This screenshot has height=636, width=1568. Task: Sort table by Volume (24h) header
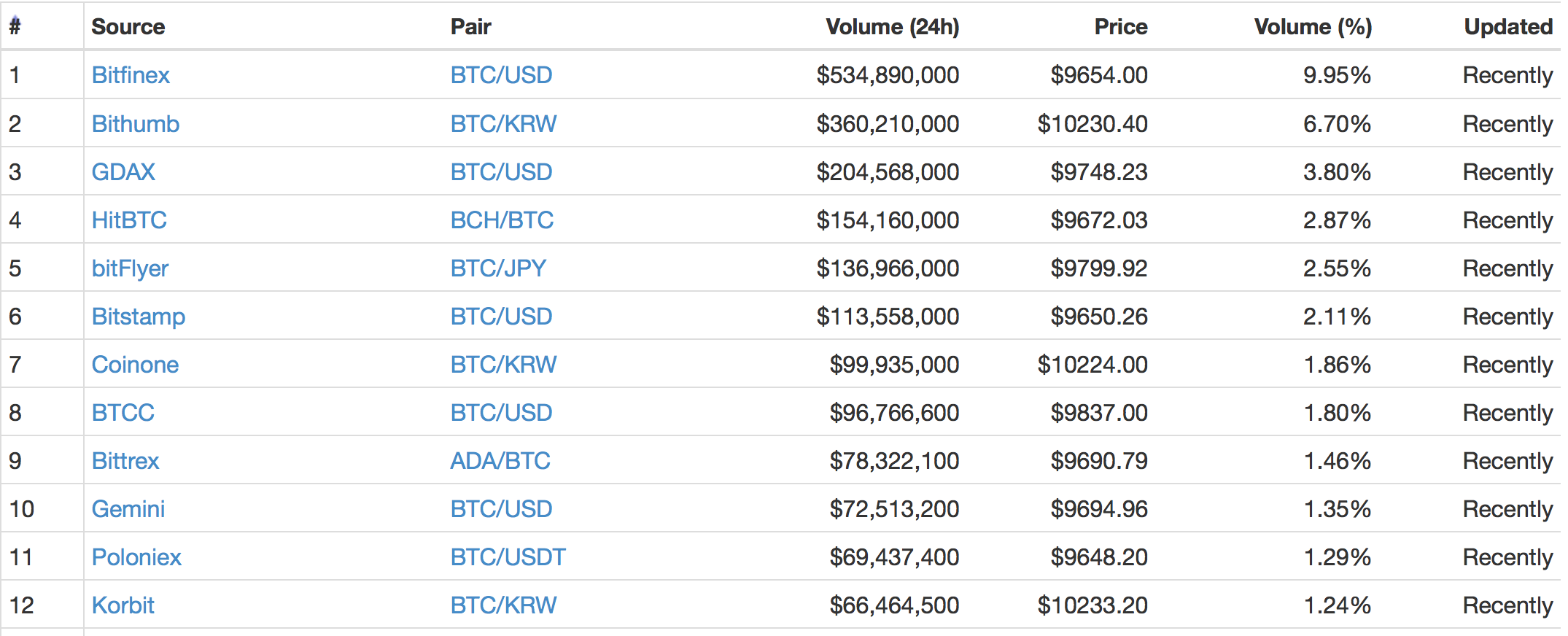(892, 27)
